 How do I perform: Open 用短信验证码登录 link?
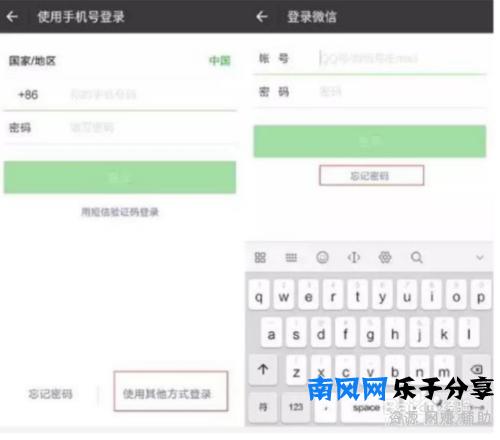pos(120,212)
